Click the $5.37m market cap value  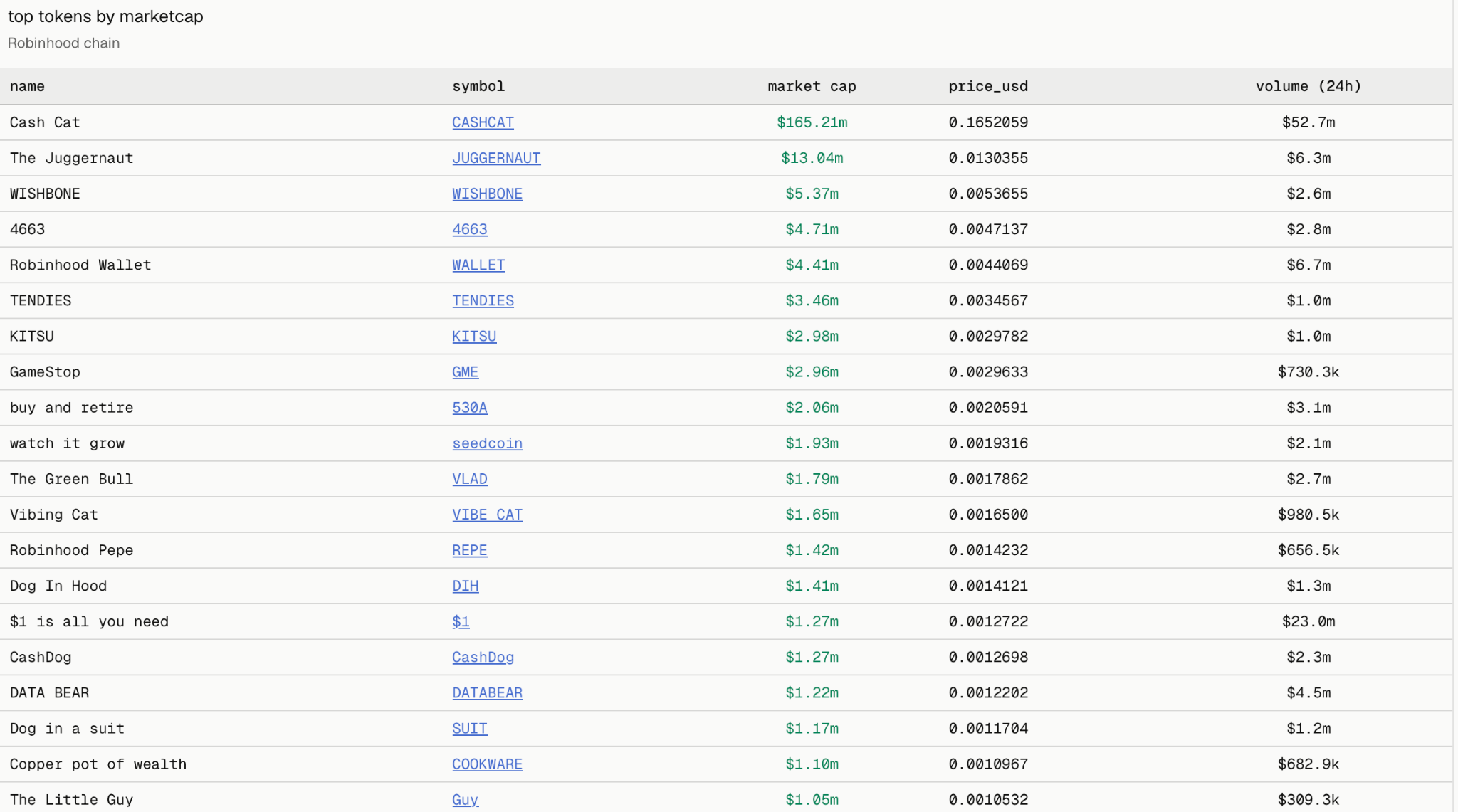point(812,194)
